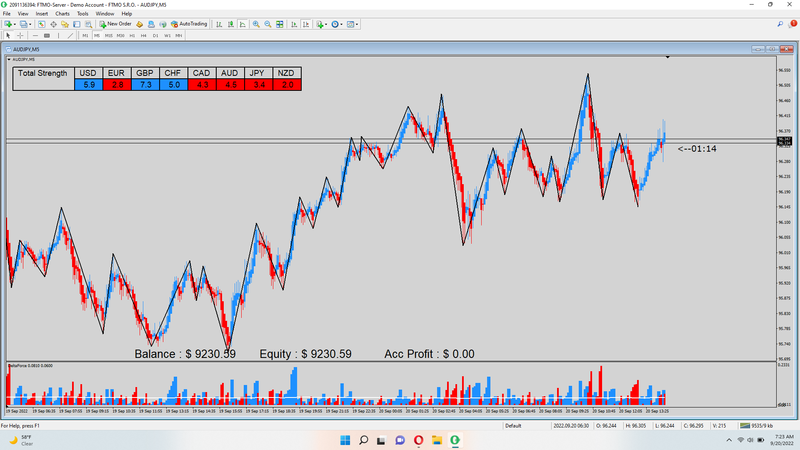Switch chart to Bar Chart mode
Screen dimensions: 800x450
219,24
